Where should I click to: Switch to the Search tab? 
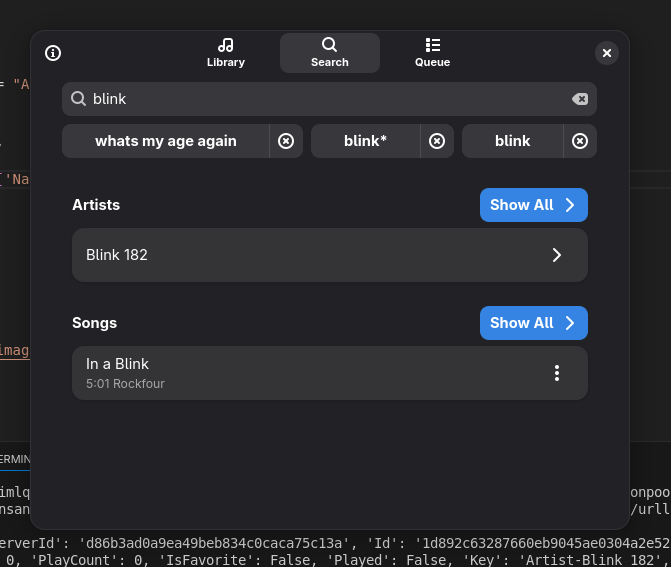tap(330, 53)
